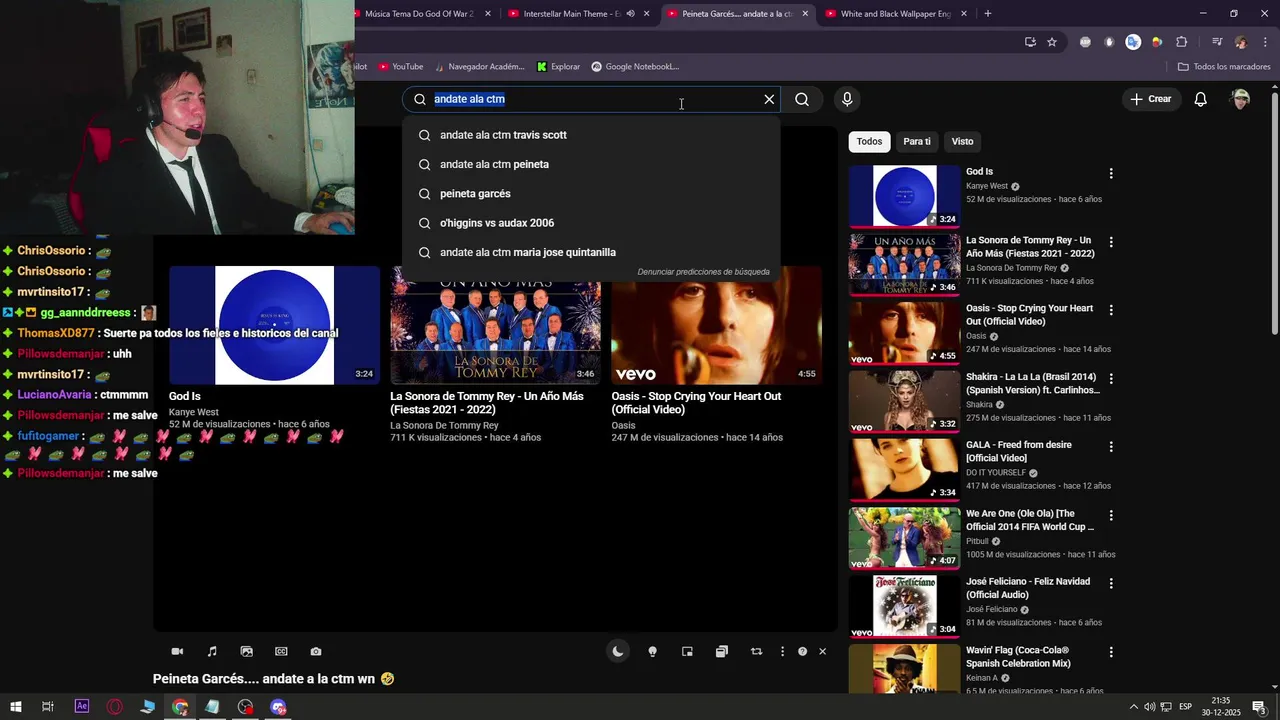The image size is (1280, 720).
Task: Click the install app icon in address bar
Action: coord(1030,42)
